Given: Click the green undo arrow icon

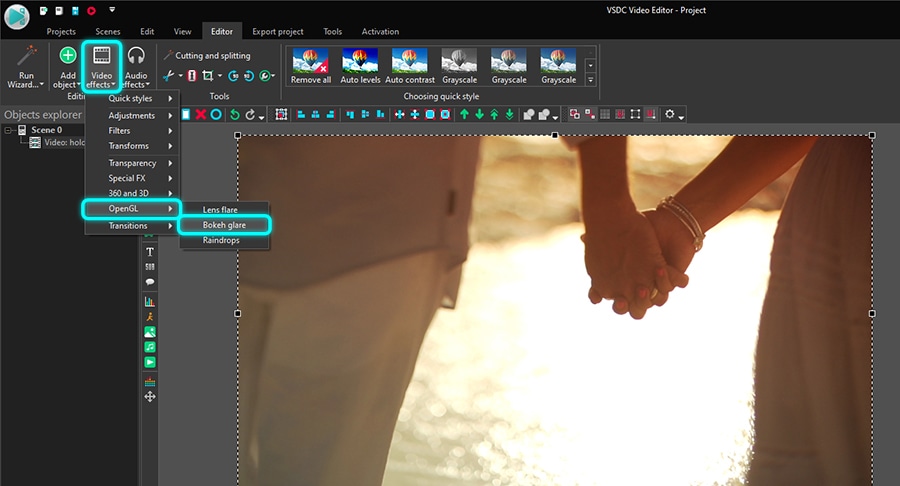Looking at the screenshot, I should [x=234, y=115].
